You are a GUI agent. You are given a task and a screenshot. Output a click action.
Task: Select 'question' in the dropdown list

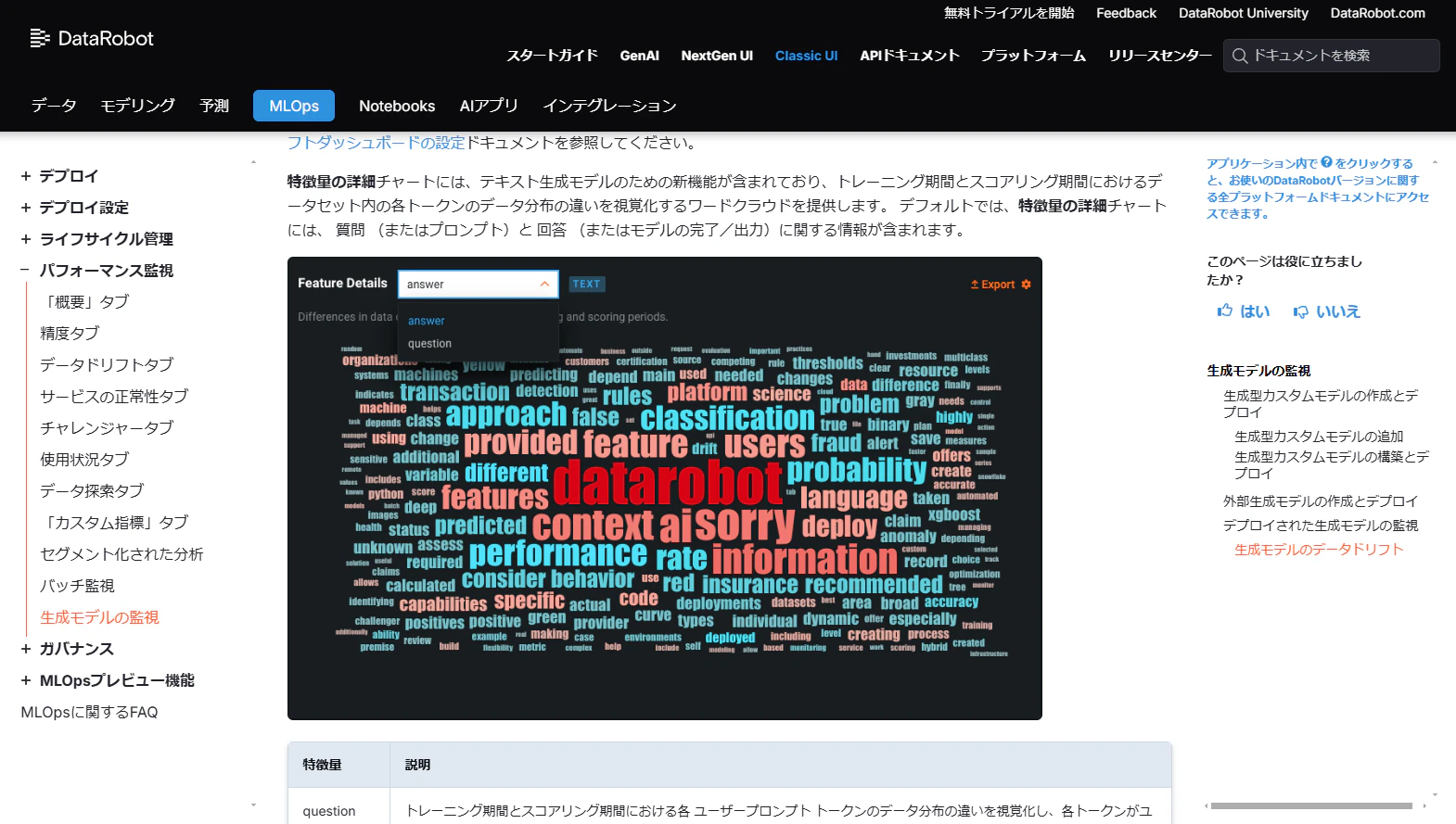429,344
